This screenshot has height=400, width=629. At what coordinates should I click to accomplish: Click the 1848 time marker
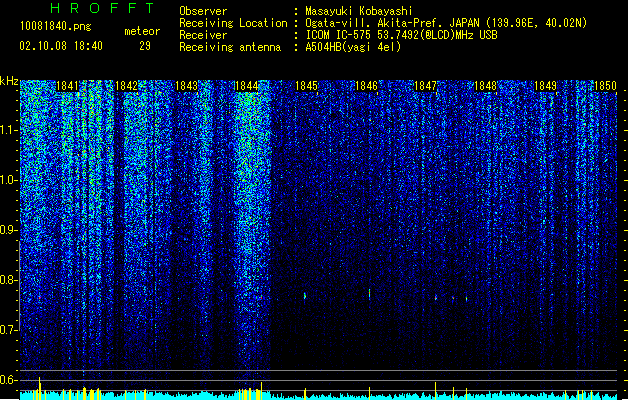(x=485, y=86)
